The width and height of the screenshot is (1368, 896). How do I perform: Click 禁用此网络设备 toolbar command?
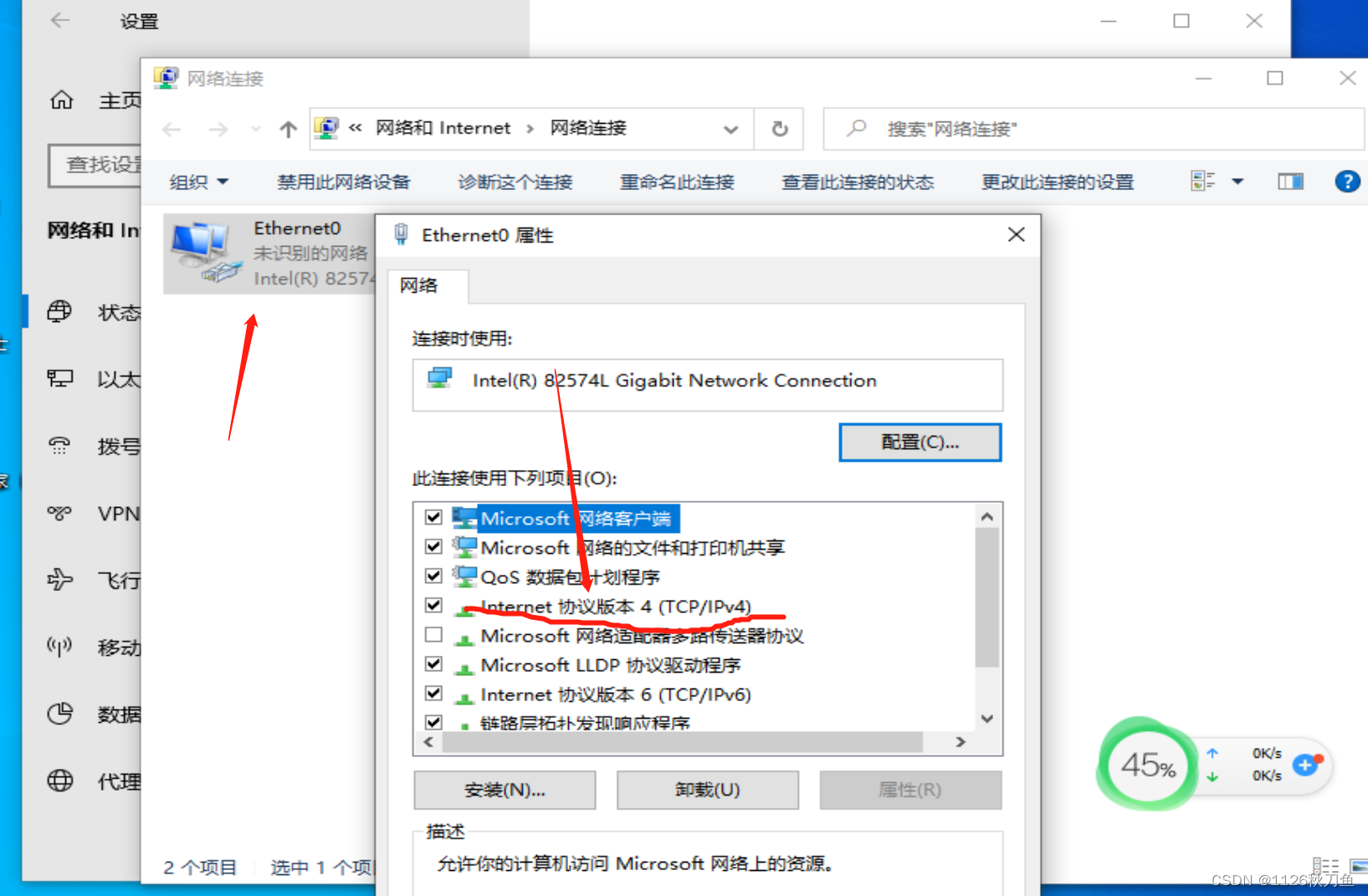click(343, 182)
